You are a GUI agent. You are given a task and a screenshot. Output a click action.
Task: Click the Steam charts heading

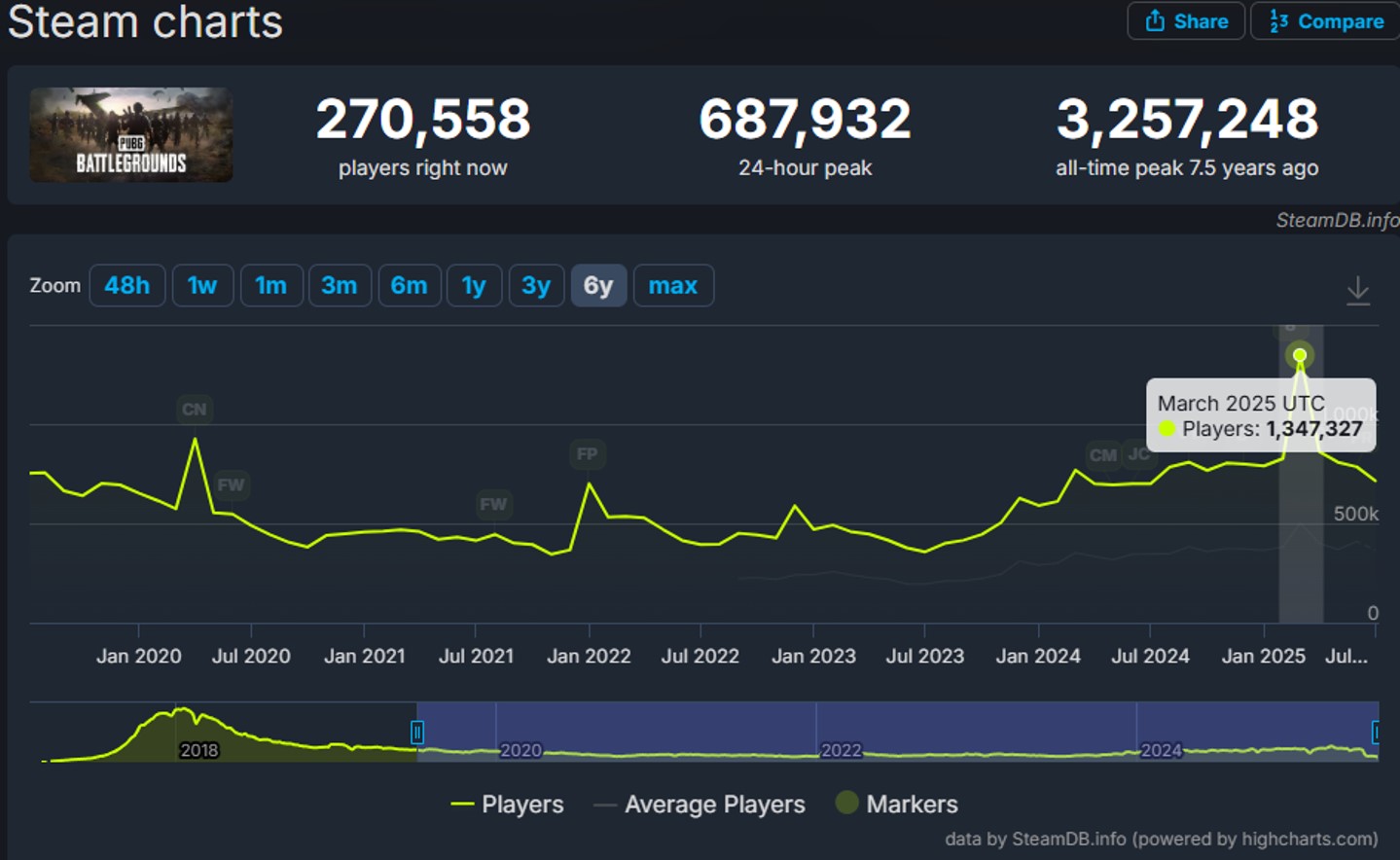(146, 21)
